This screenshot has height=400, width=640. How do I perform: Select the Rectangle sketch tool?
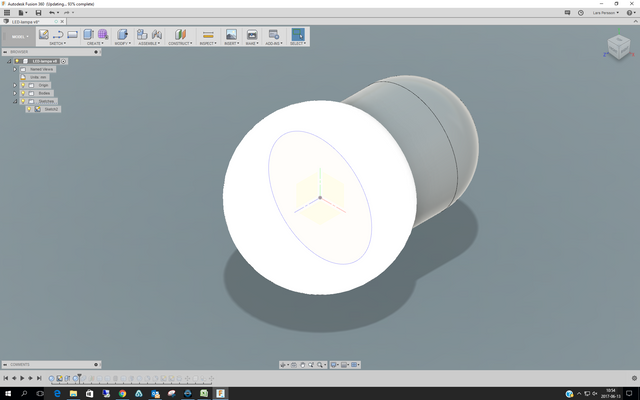click(72, 34)
